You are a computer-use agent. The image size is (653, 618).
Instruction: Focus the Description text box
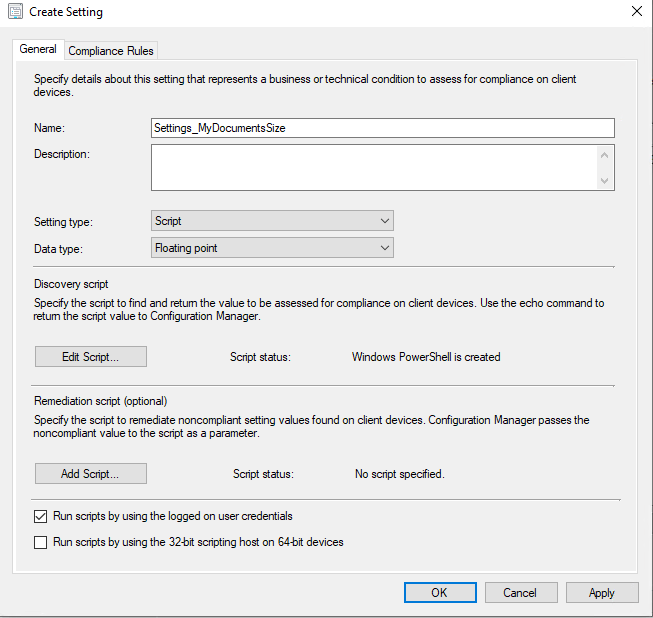373,167
